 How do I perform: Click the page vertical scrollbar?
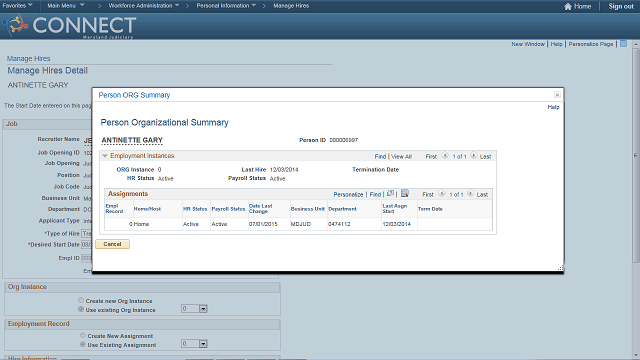click(x=636, y=155)
